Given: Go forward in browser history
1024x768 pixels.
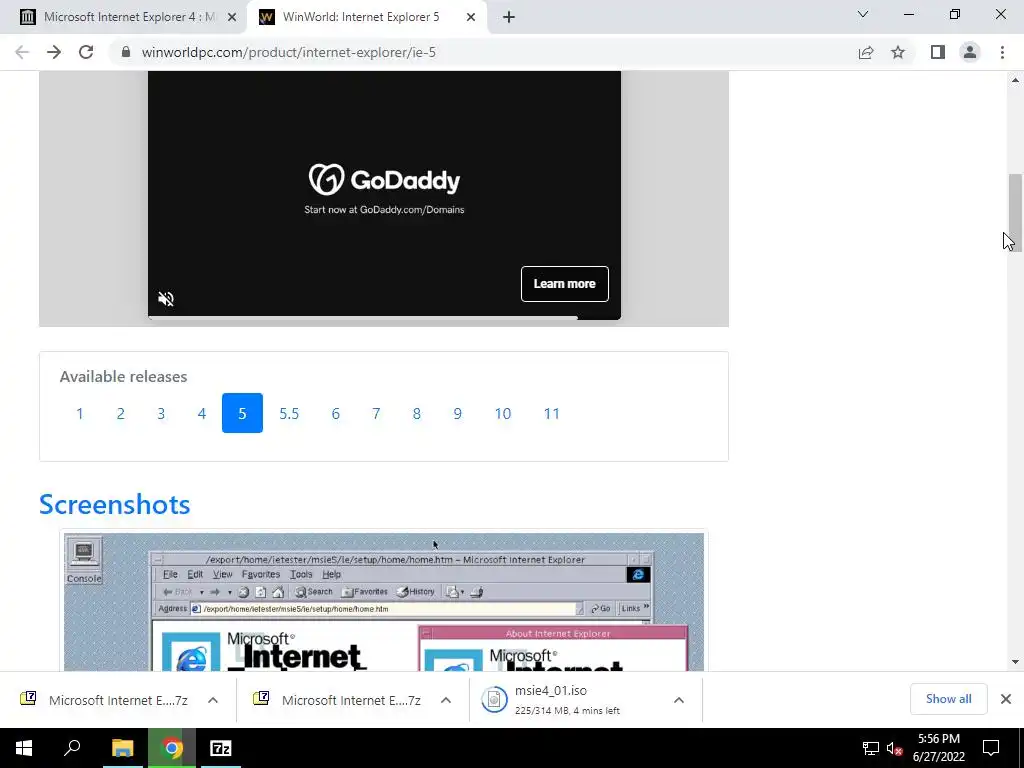Looking at the screenshot, I should (x=54, y=52).
